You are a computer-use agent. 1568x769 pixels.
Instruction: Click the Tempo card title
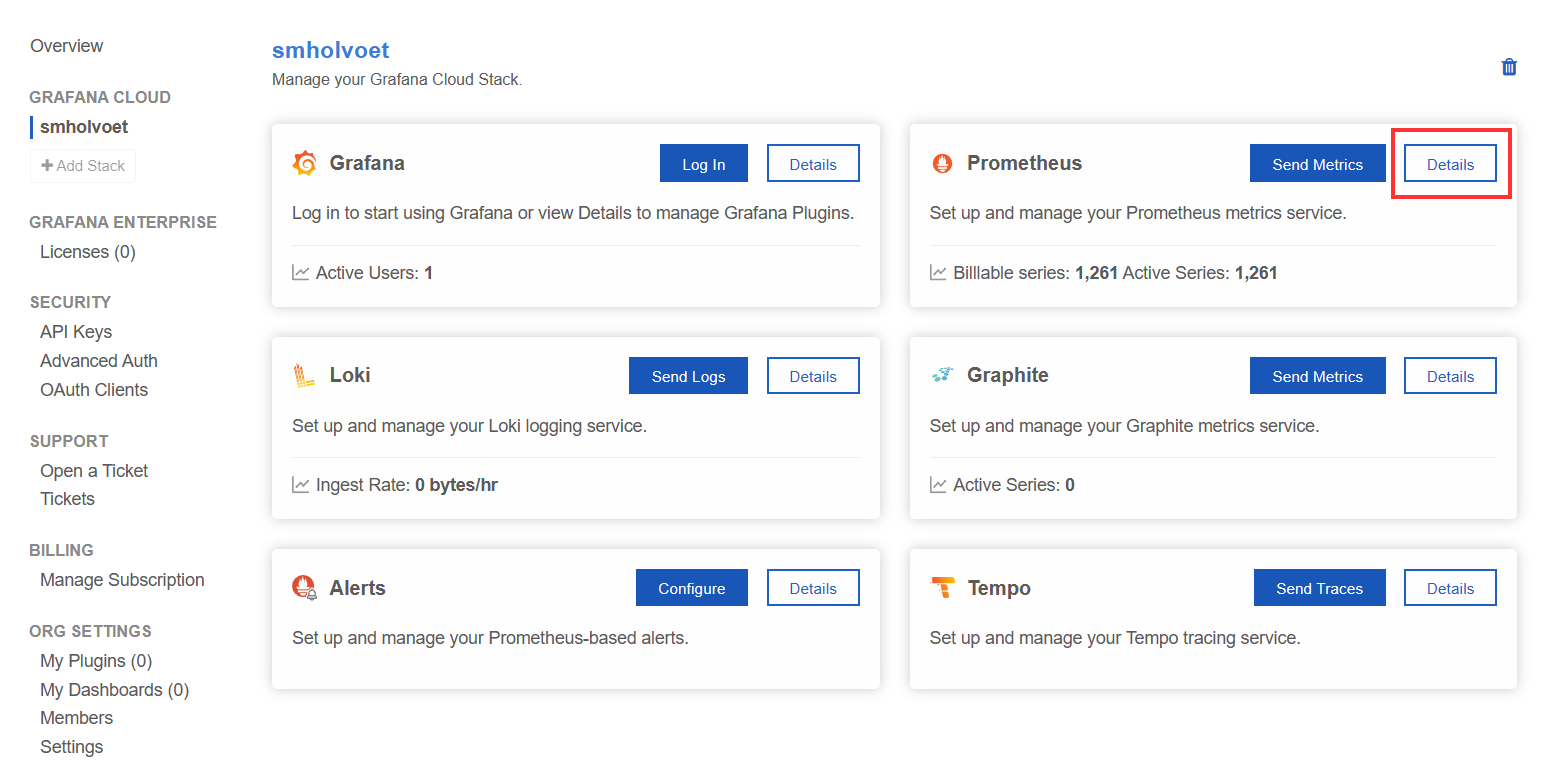999,588
